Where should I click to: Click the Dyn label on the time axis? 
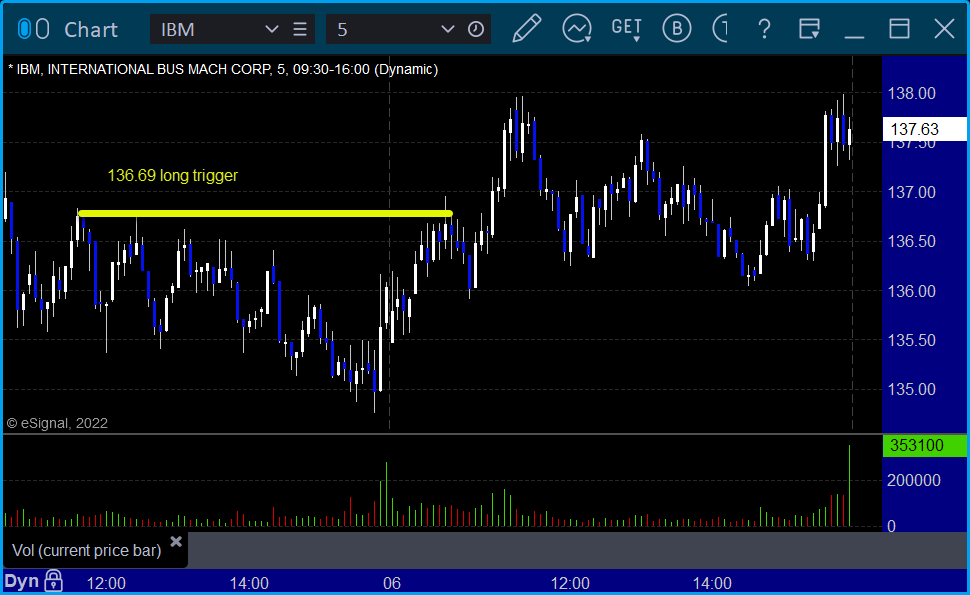[x=22, y=581]
